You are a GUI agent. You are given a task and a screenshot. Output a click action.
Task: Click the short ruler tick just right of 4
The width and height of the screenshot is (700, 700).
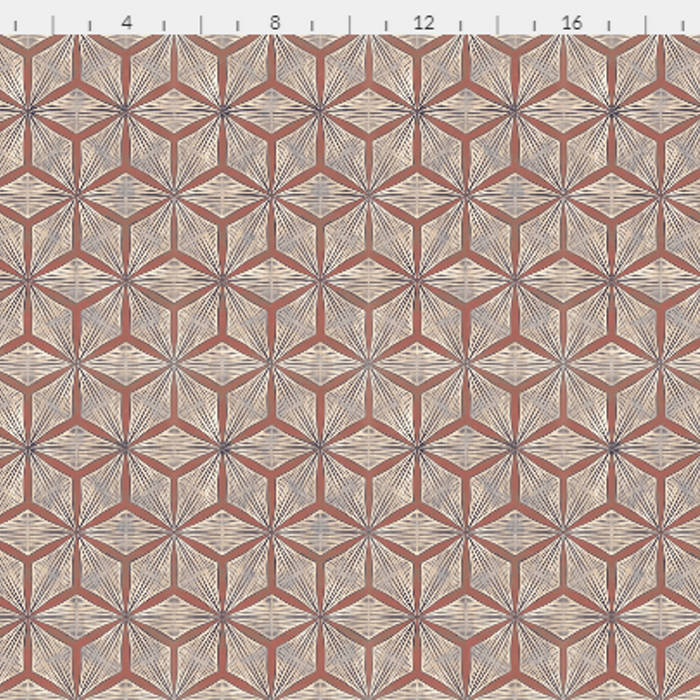pos(164,26)
